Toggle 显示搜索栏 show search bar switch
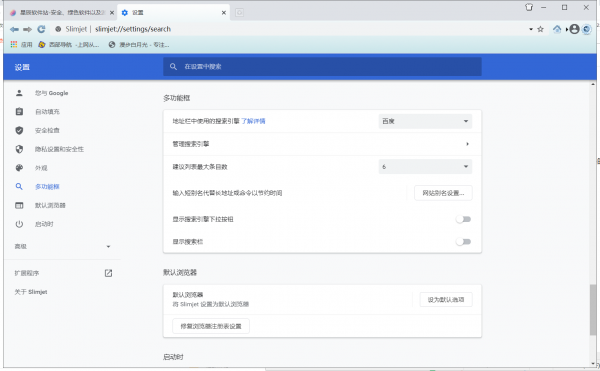The width and height of the screenshot is (600, 371). click(463, 242)
